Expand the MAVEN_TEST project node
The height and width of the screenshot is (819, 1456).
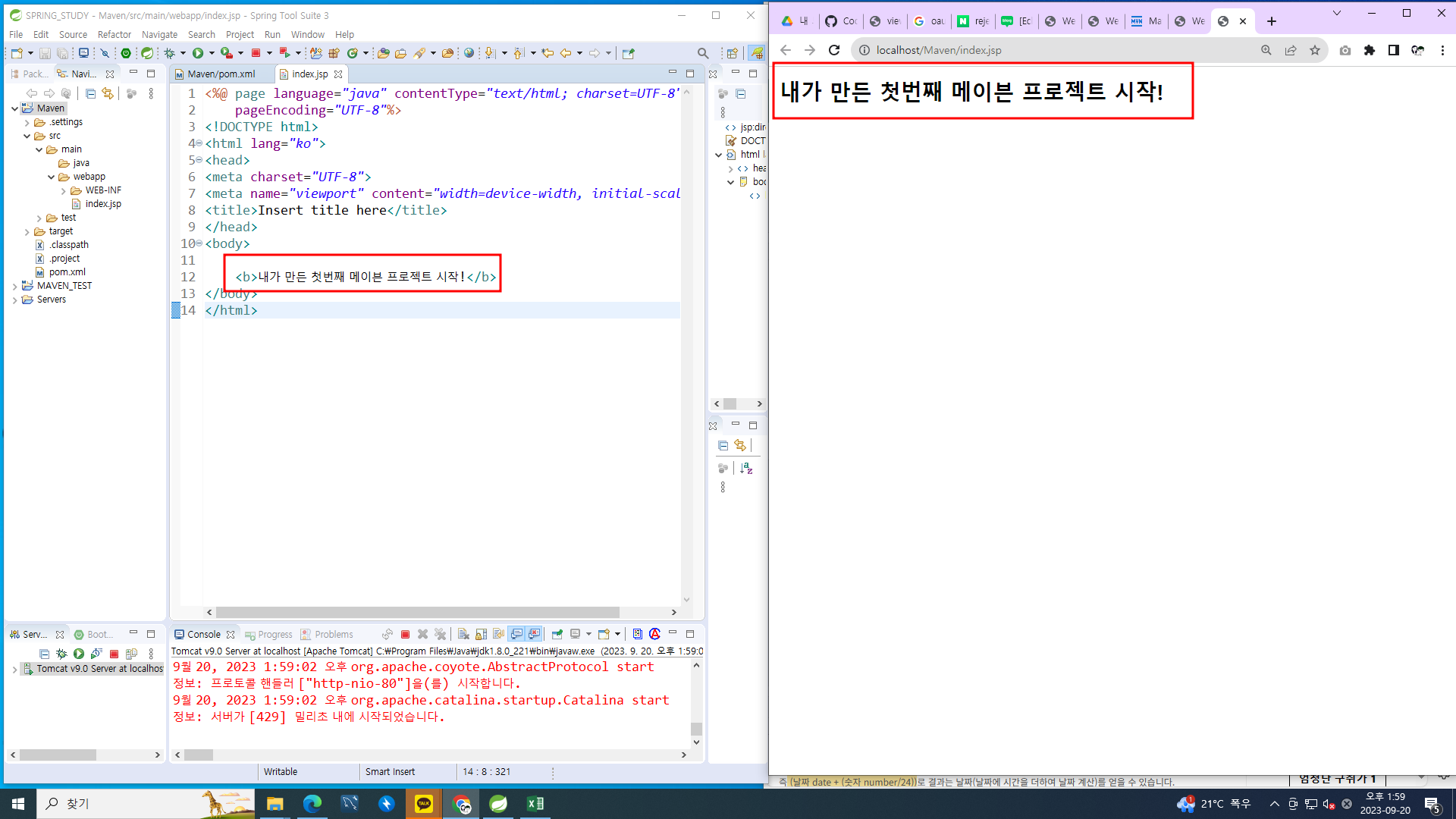(14, 286)
